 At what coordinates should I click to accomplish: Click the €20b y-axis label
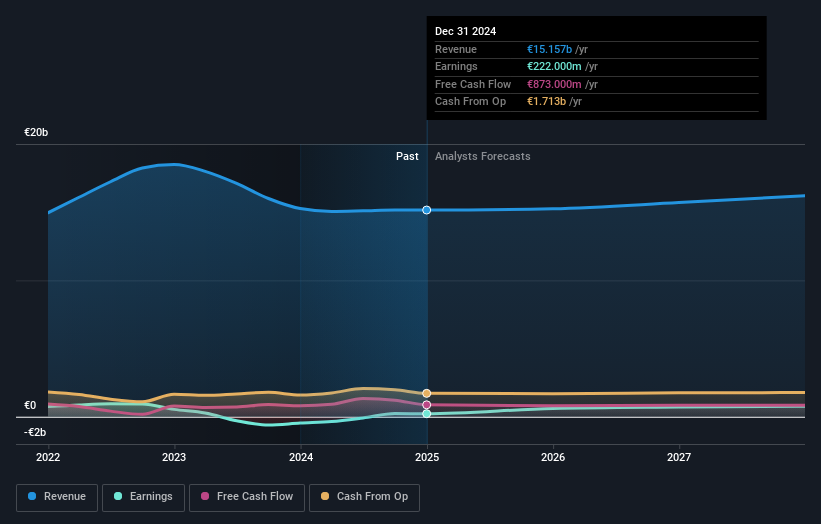pos(36,132)
